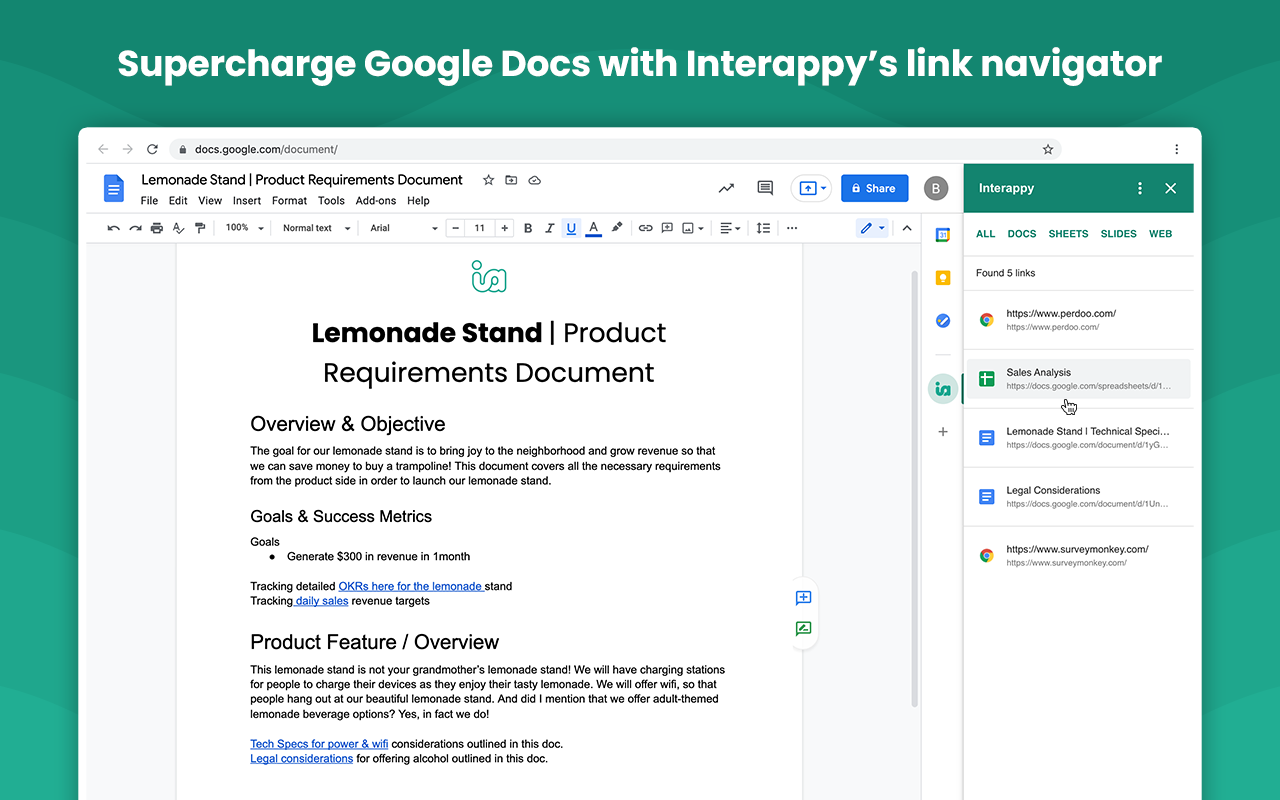This screenshot has height=800, width=1280.
Task: Open the surveymonkey.com link entry
Action: [x=1079, y=556]
